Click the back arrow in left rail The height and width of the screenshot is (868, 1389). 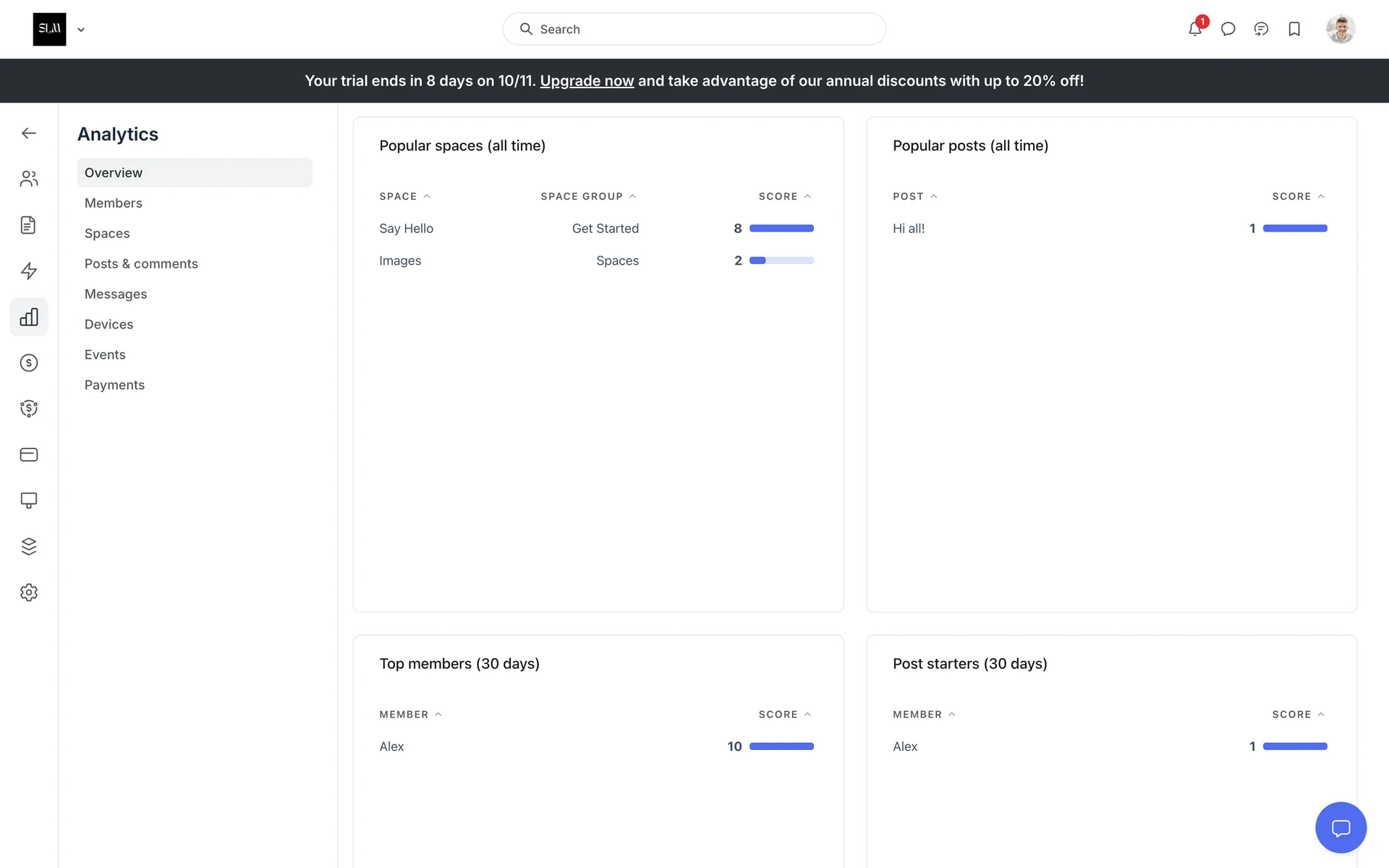click(29, 133)
